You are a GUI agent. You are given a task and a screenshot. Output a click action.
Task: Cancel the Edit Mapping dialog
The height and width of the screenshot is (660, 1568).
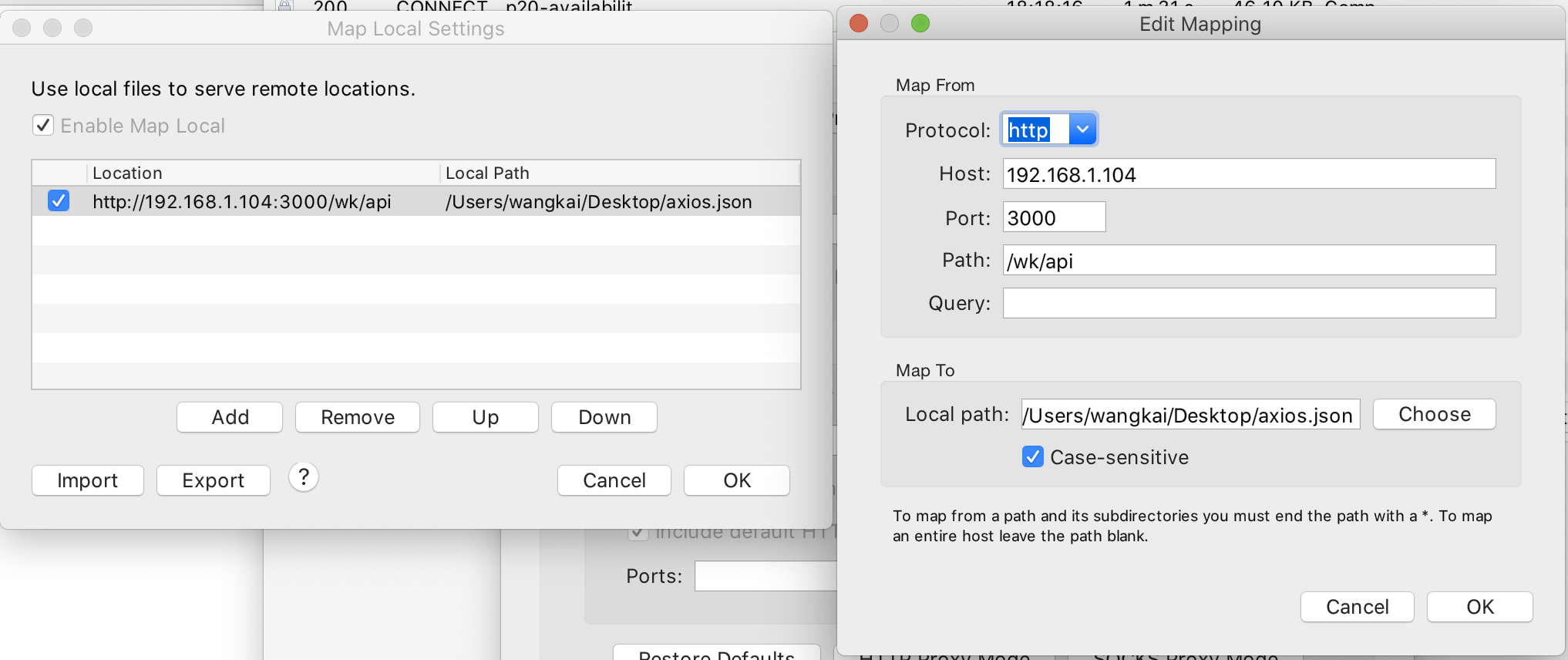click(1358, 607)
